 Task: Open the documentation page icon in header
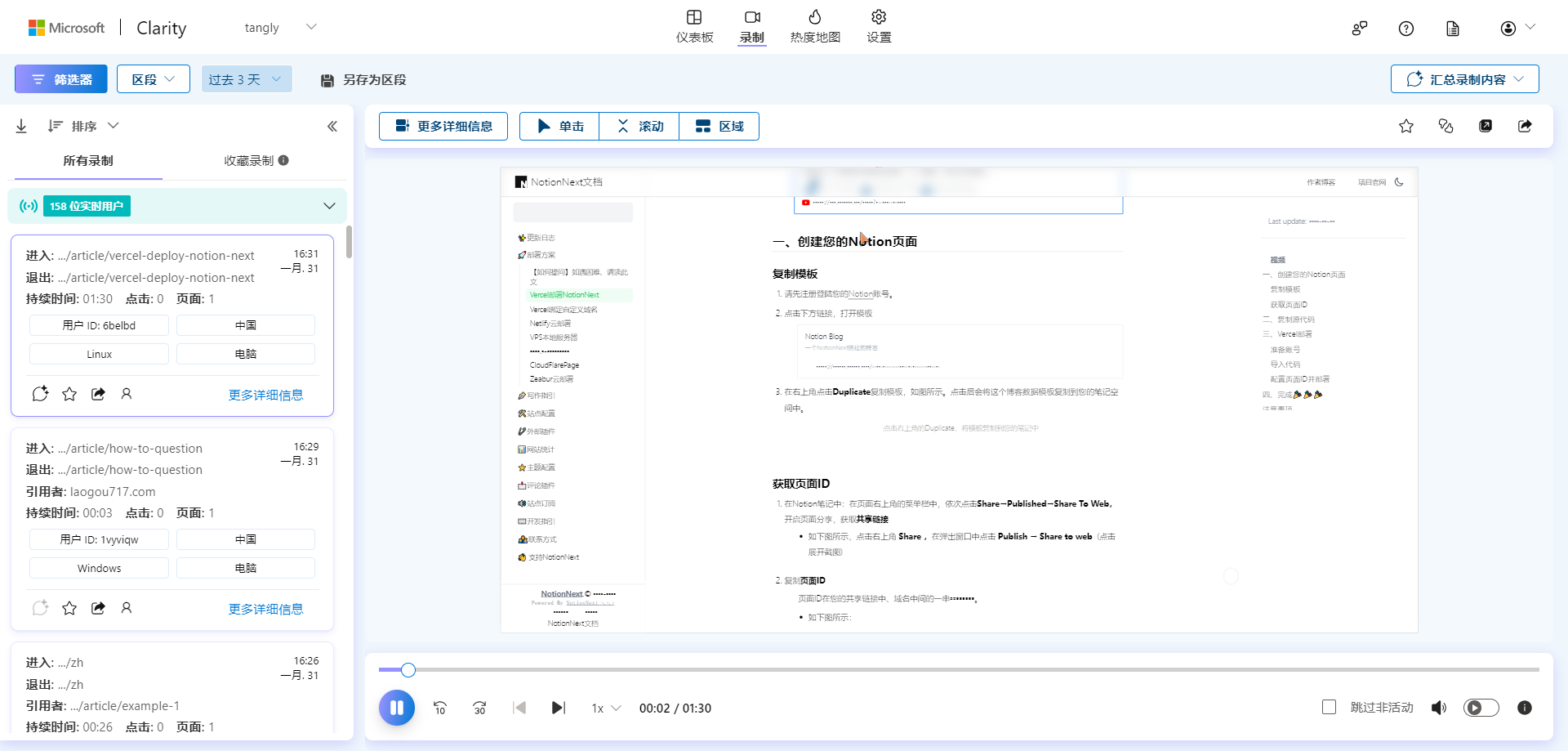coord(1453,29)
